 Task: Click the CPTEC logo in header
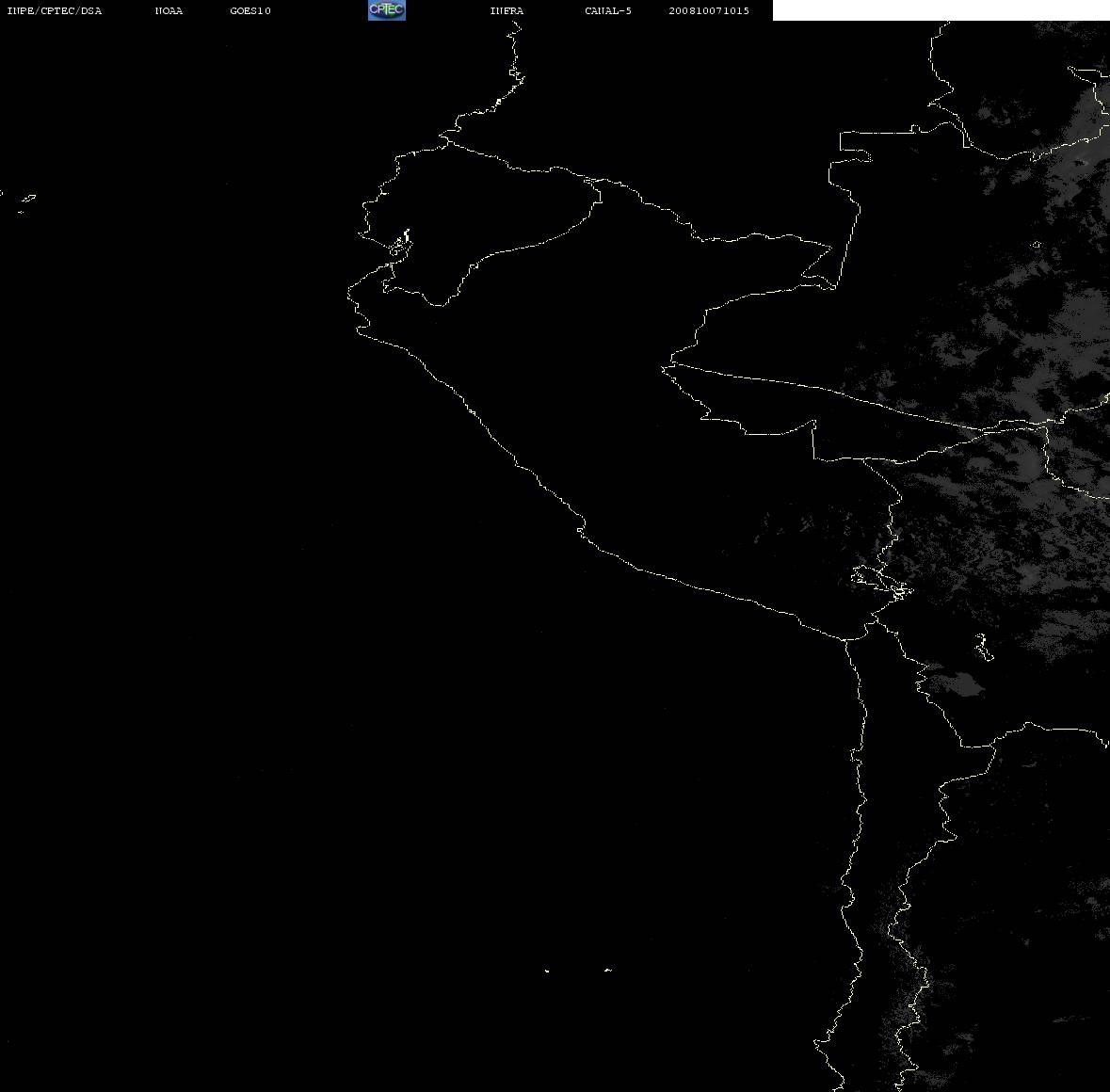pos(387,10)
